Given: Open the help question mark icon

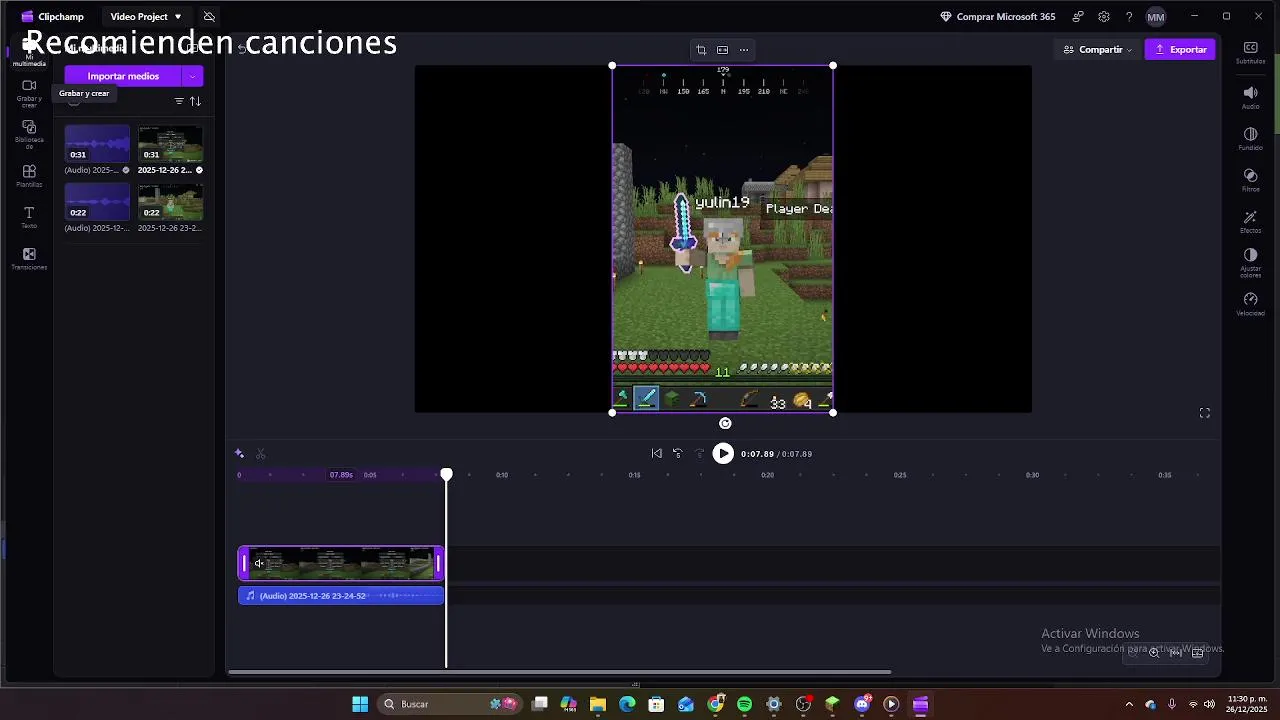Looking at the screenshot, I should click(1129, 17).
